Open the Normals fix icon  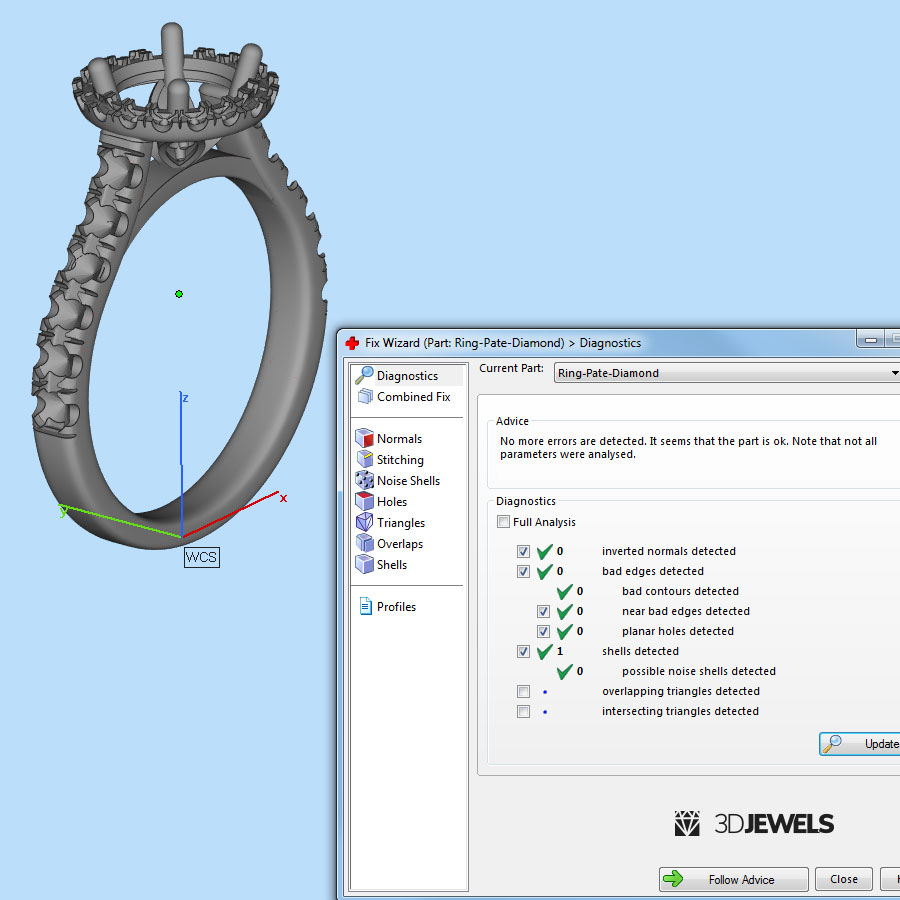[364, 439]
